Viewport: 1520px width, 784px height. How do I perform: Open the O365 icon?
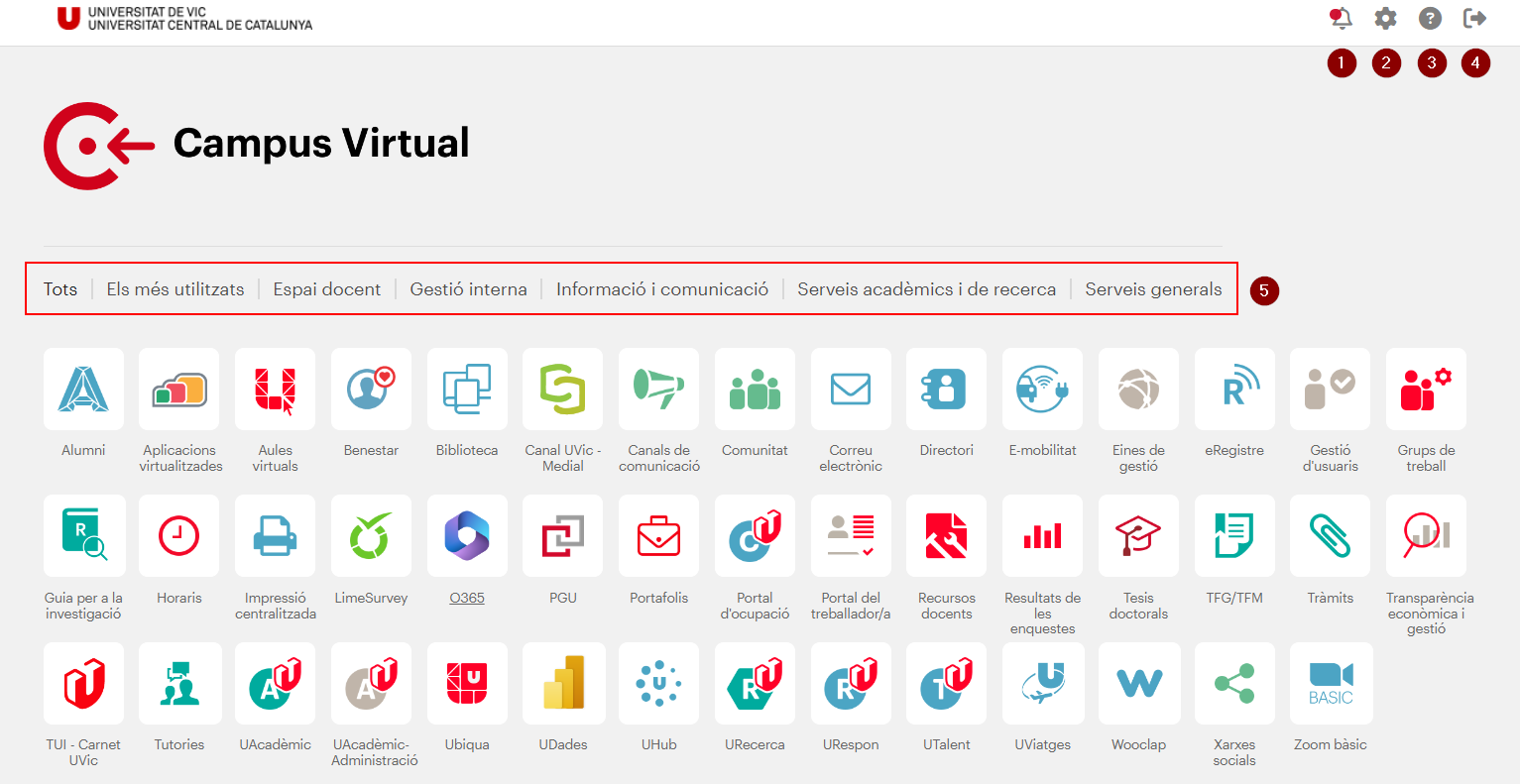tap(467, 536)
